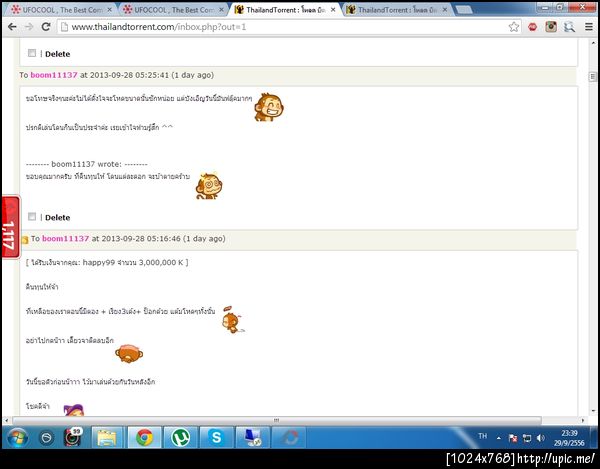Open the Chrome menu hamburger icon

pyautogui.click(x=589, y=27)
